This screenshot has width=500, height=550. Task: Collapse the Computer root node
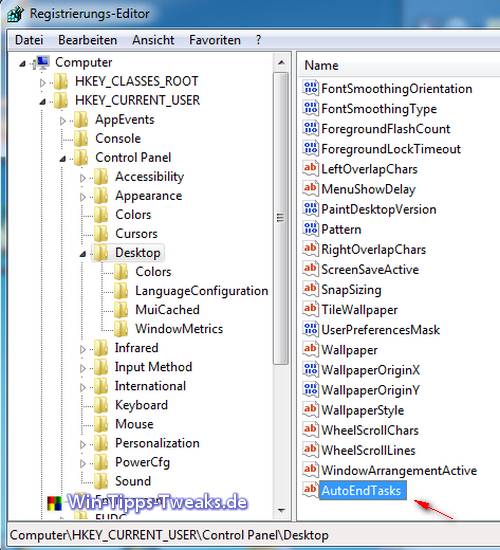(23, 64)
